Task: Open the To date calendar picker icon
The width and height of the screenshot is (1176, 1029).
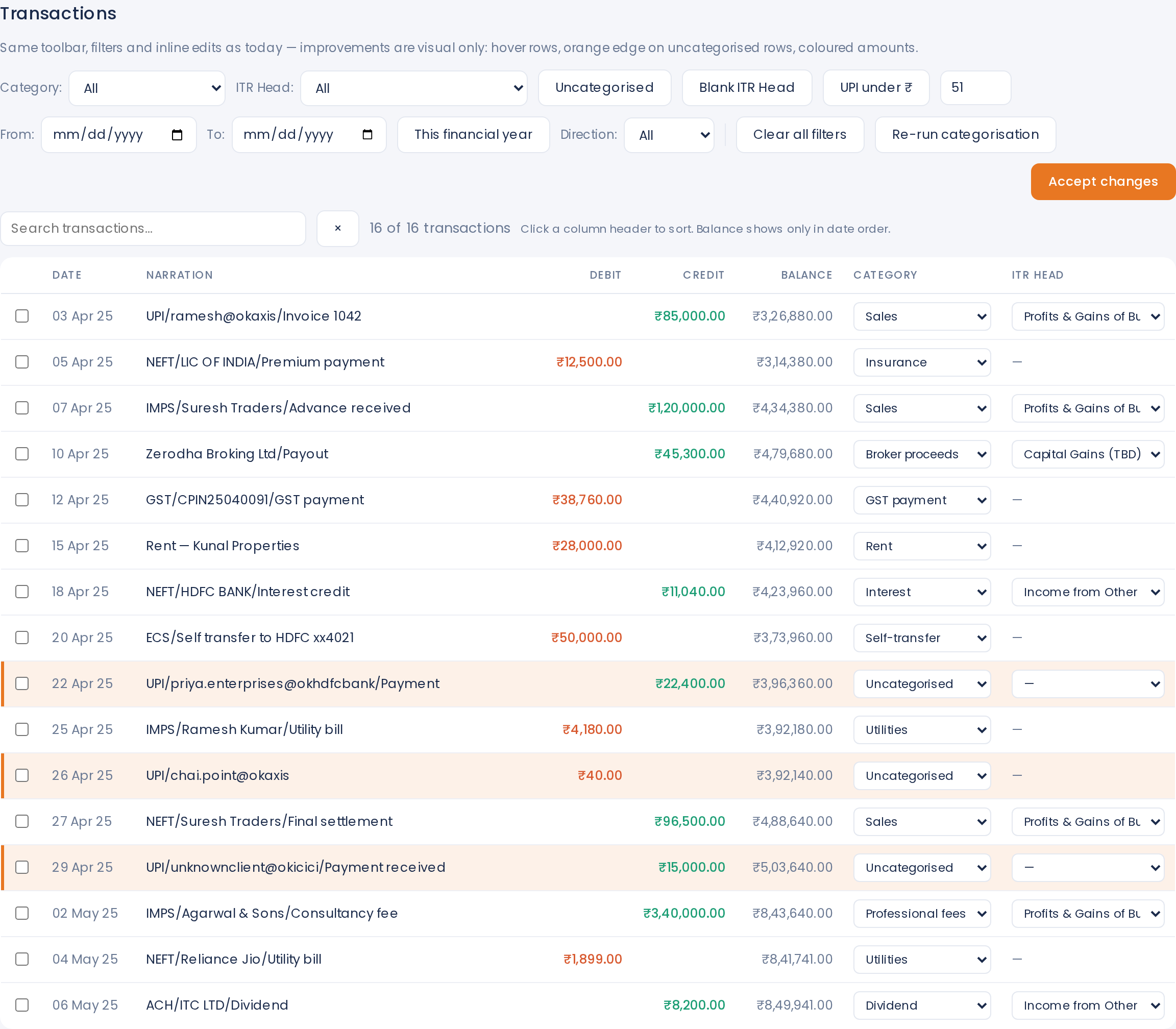Action: click(367, 135)
